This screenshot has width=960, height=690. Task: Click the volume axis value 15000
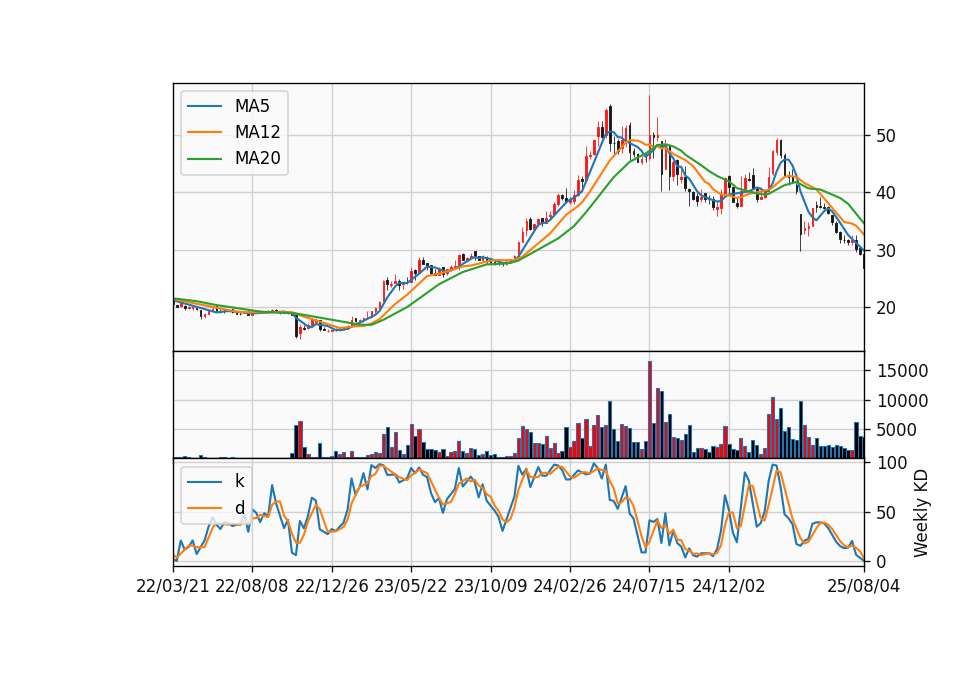click(903, 371)
